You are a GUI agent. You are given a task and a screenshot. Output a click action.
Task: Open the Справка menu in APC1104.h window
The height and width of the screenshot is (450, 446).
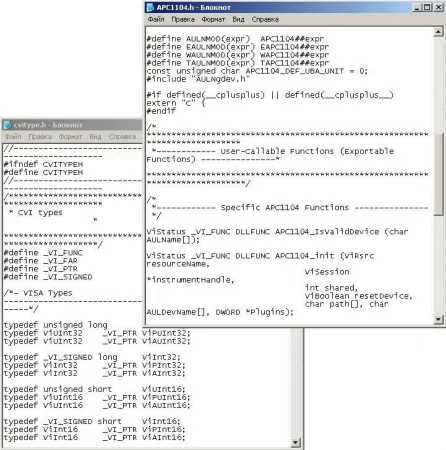pyautogui.click(x=265, y=19)
